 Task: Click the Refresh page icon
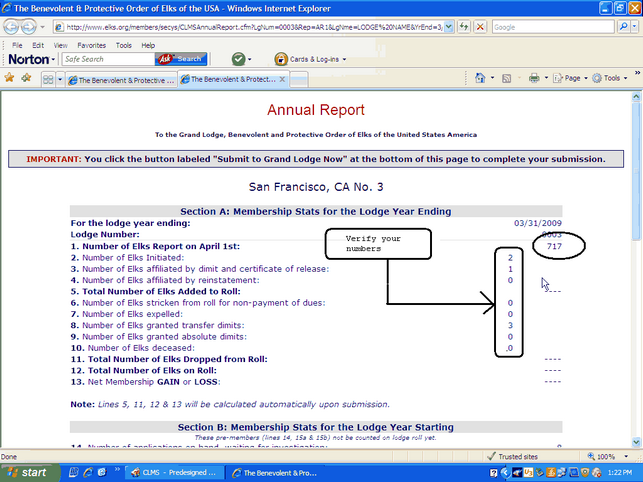[x=463, y=27]
